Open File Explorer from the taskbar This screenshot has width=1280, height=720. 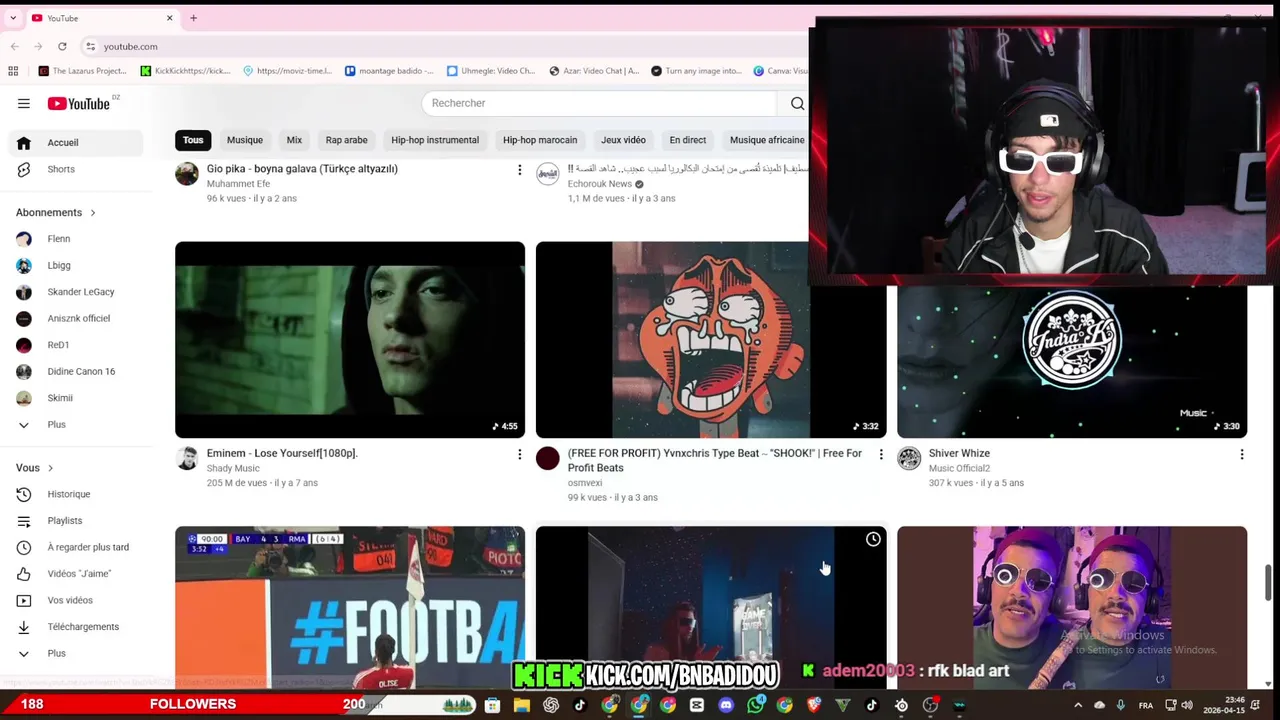tap(521, 705)
